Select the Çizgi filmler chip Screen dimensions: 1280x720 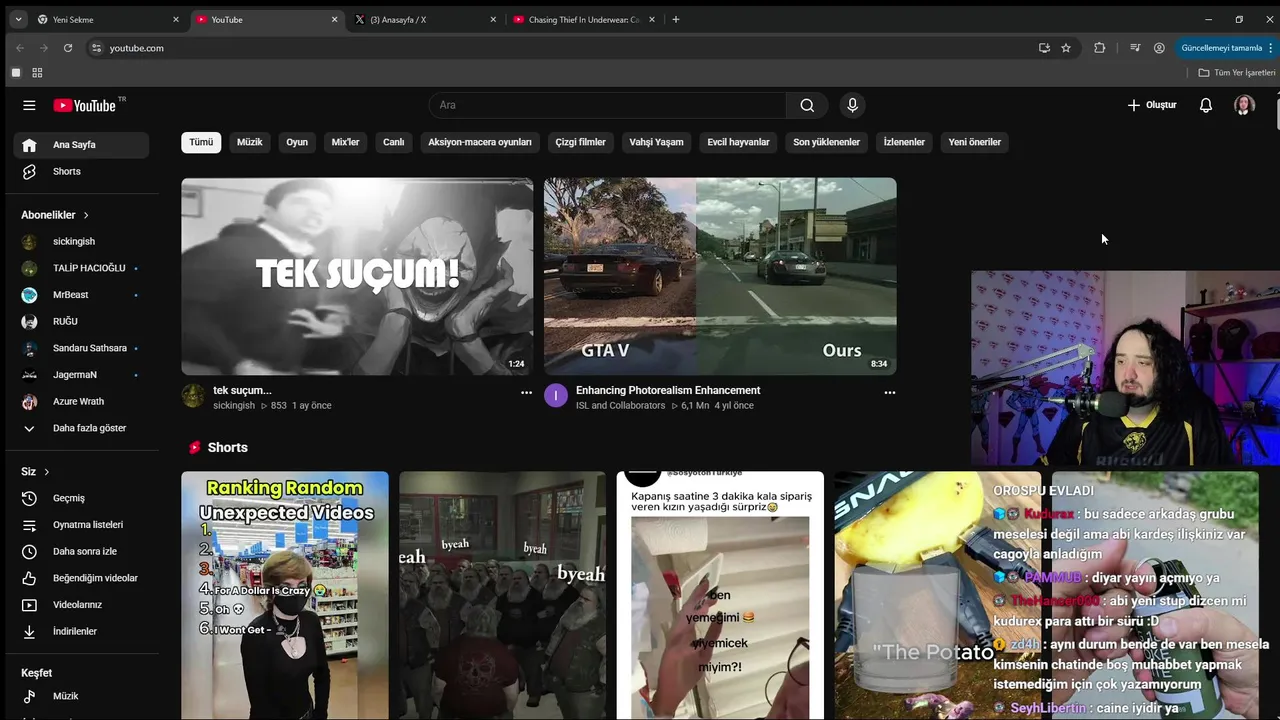pos(581,142)
